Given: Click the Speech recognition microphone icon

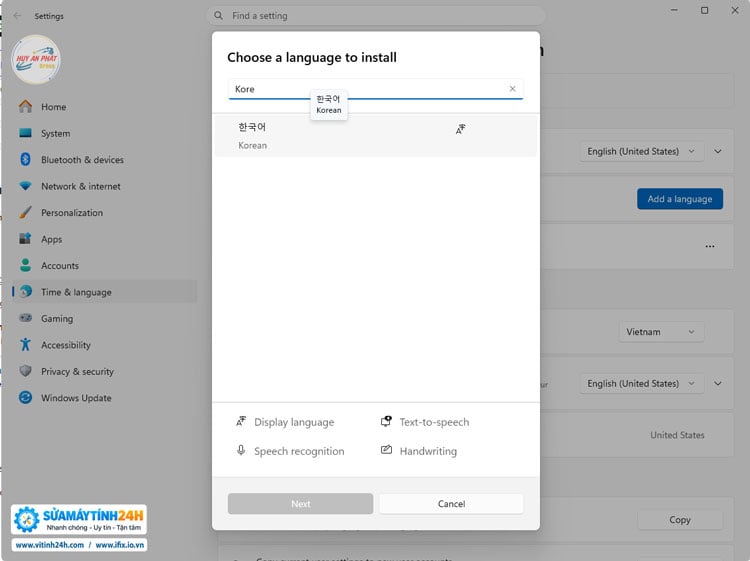Looking at the screenshot, I should tap(241, 450).
